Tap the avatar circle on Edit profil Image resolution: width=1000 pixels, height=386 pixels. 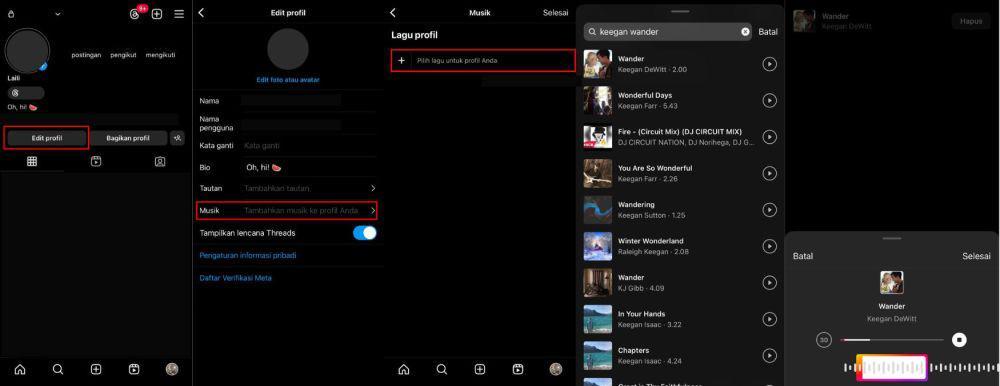288,49
